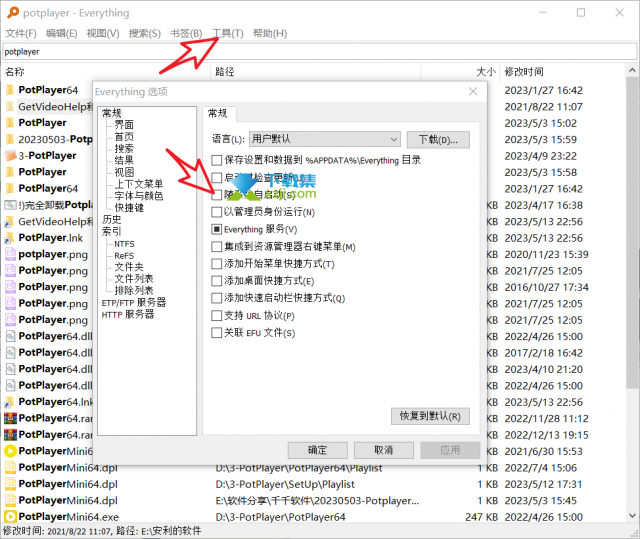
Task: Click PotPlayer64.rar archive icon dated 2022/12/13
Action: (x=10, y=435)
